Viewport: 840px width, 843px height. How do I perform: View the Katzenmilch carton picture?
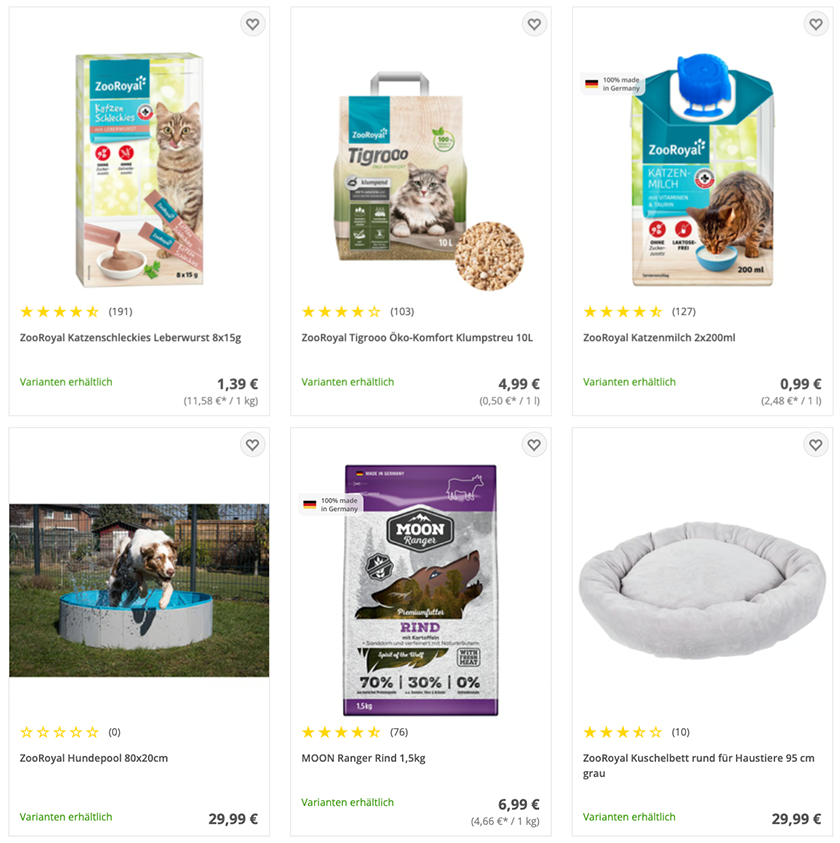(702, 169)
